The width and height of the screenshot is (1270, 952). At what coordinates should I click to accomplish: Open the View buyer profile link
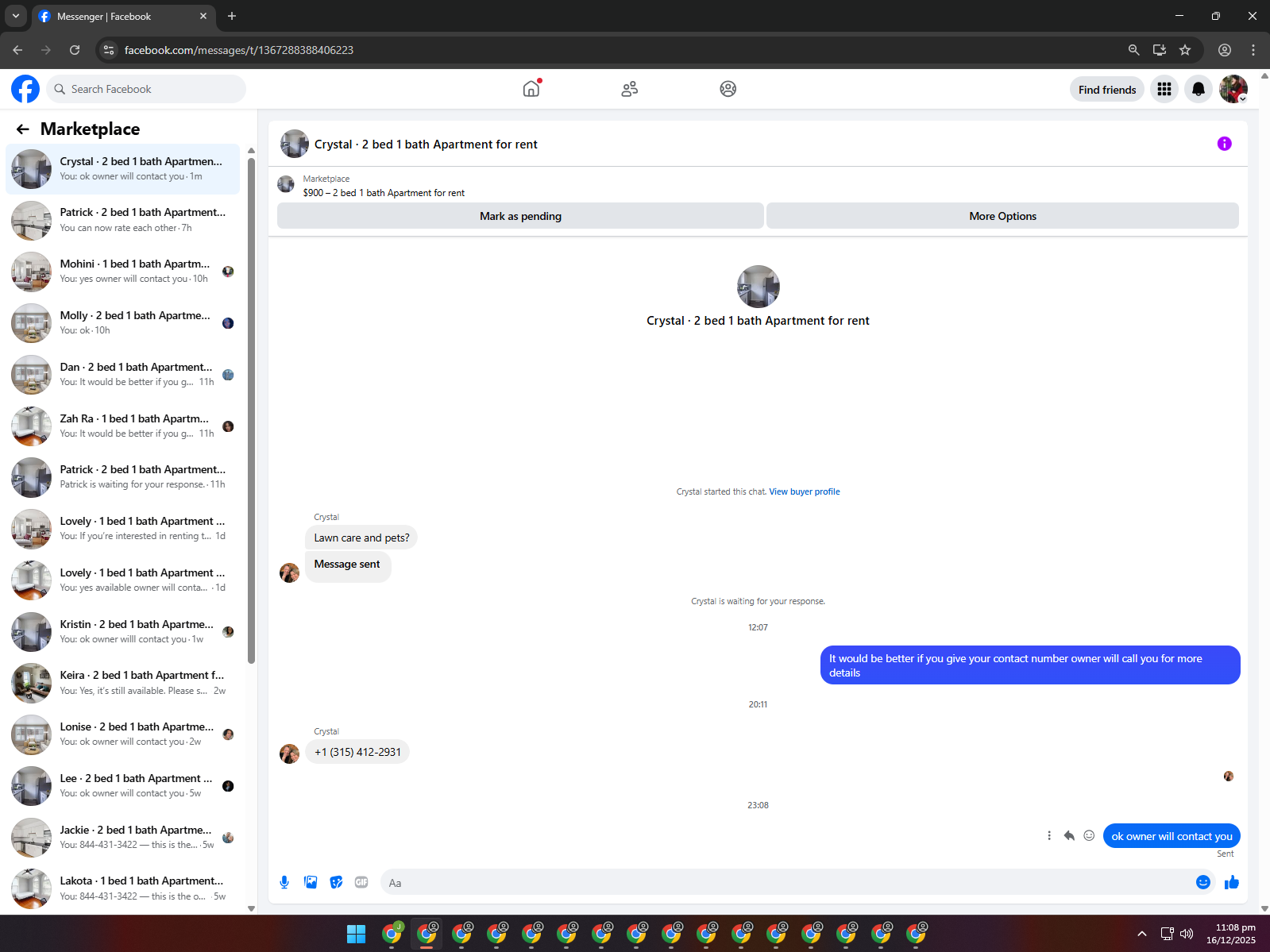click(x=804, y=491)
